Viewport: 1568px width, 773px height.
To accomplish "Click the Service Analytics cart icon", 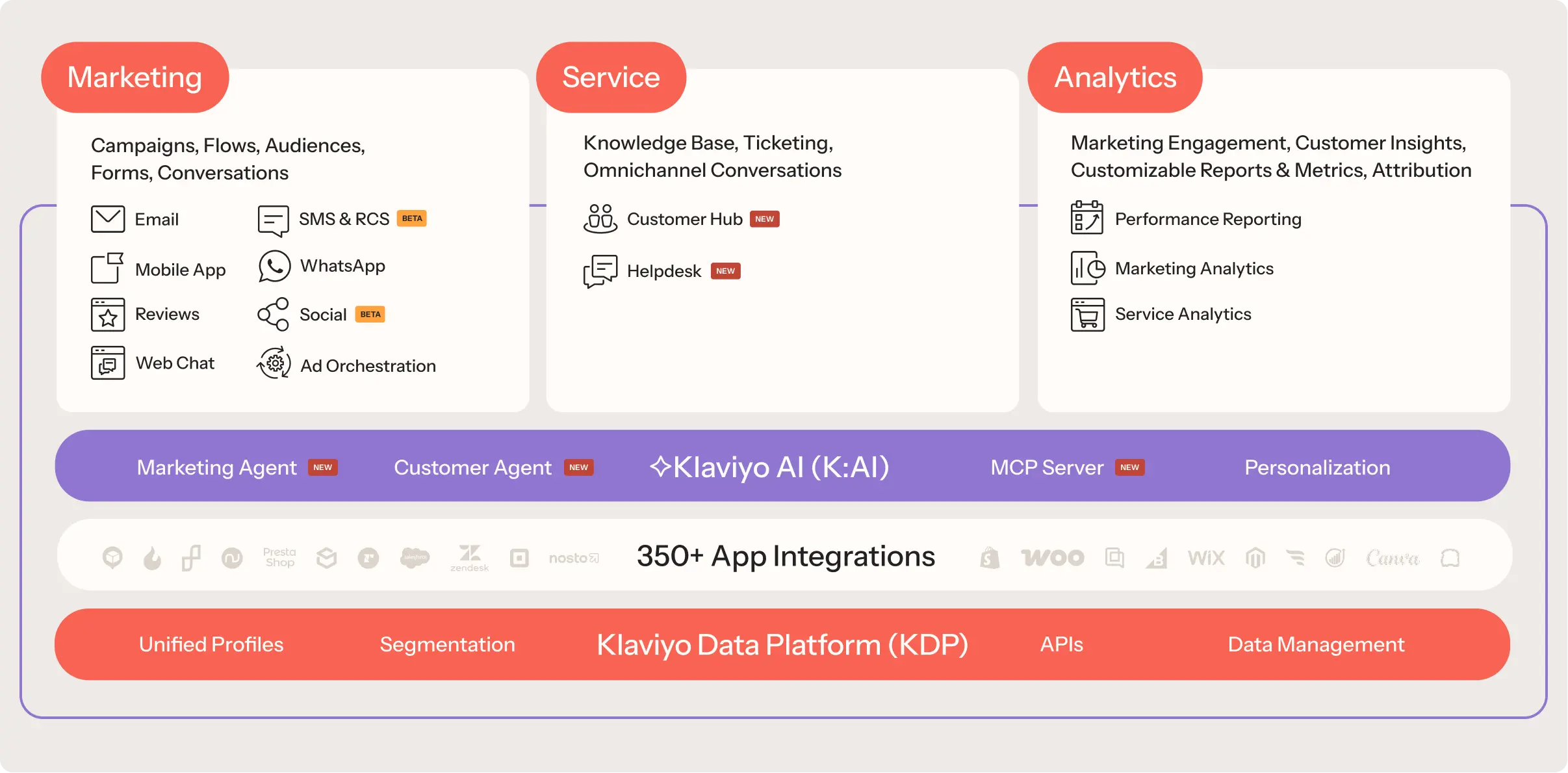I will click(1087, 315).
